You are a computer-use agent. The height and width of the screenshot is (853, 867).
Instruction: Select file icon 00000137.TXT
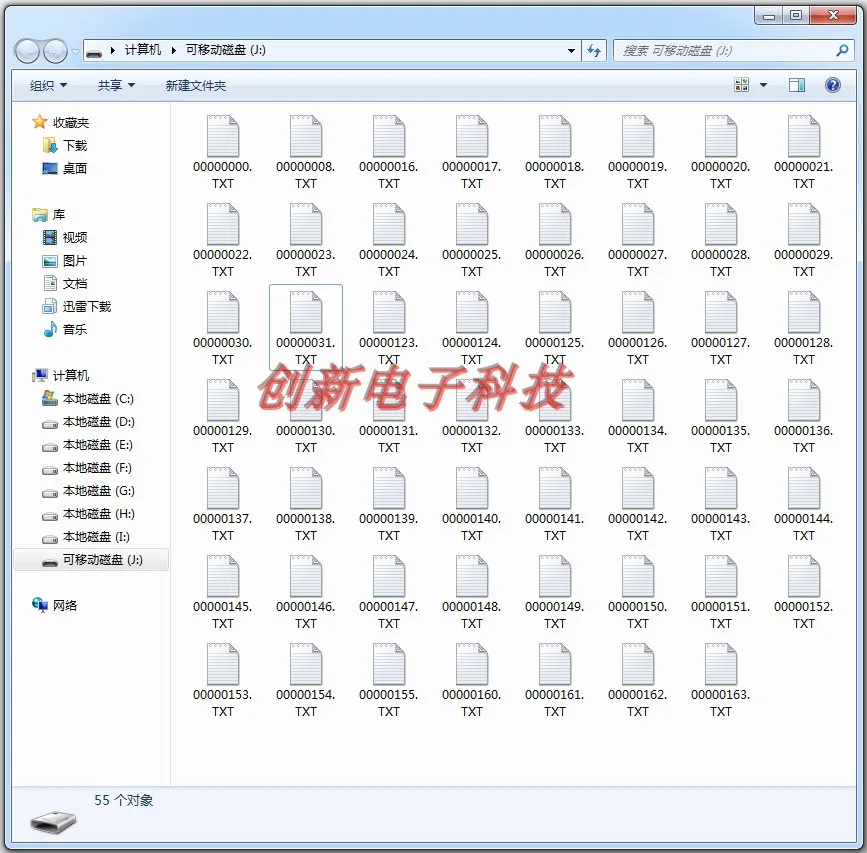(223, 488)
